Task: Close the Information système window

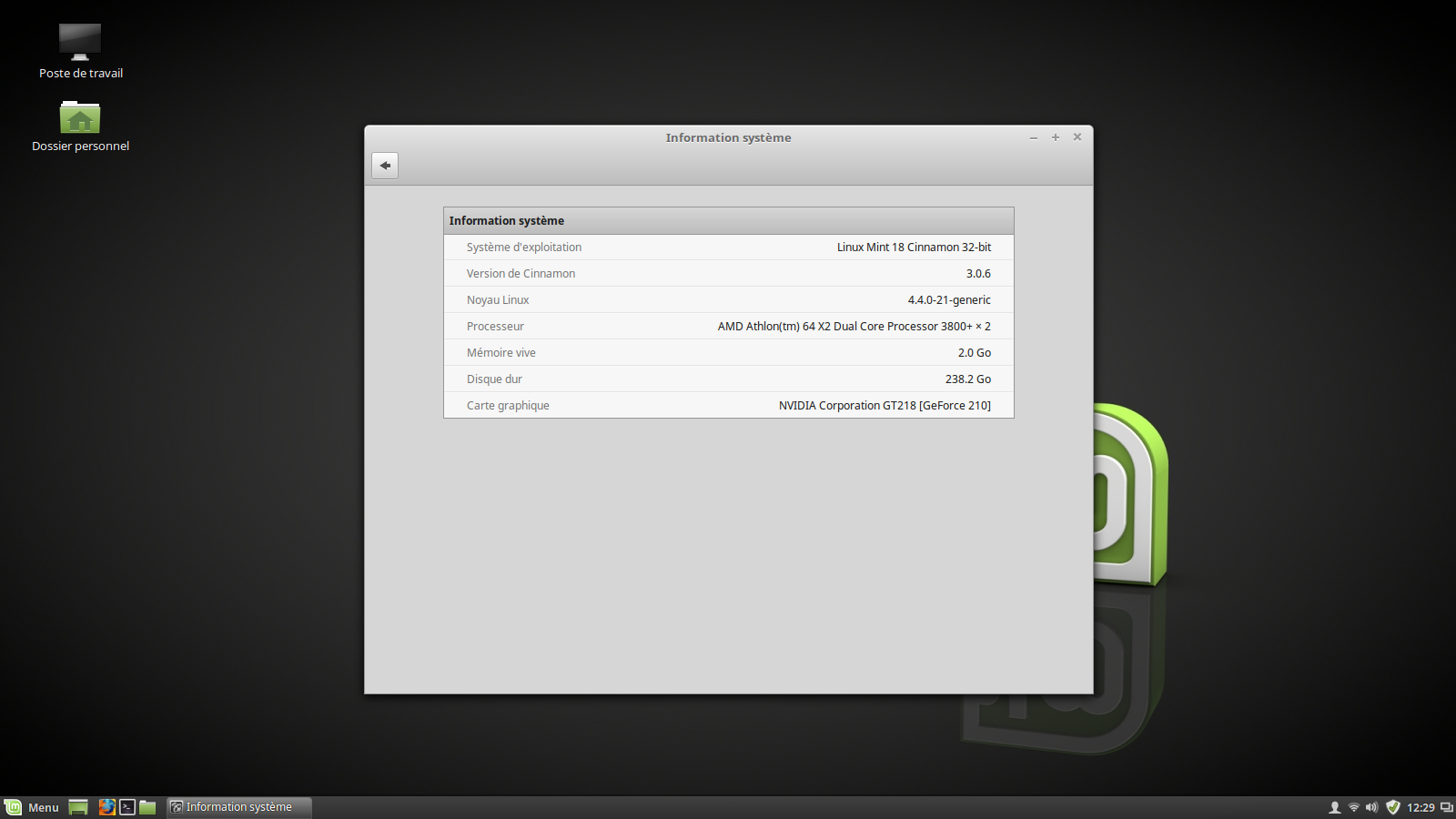Action: [1077, 137]
